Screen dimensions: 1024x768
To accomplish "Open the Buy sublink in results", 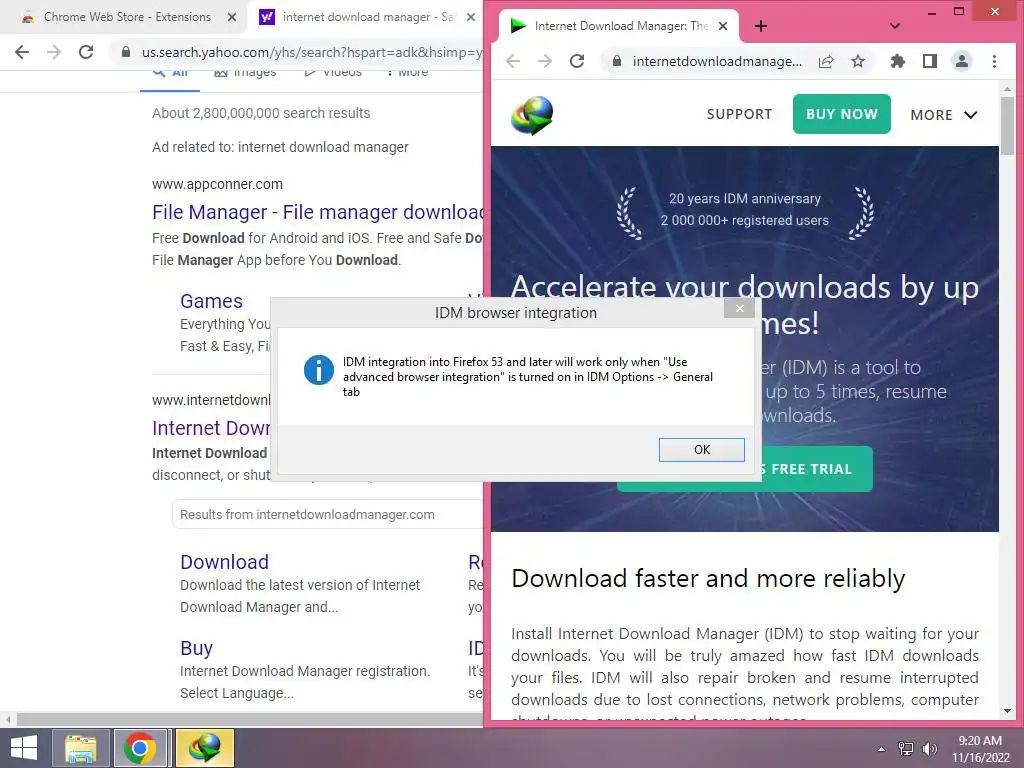I will pos(196,648).
